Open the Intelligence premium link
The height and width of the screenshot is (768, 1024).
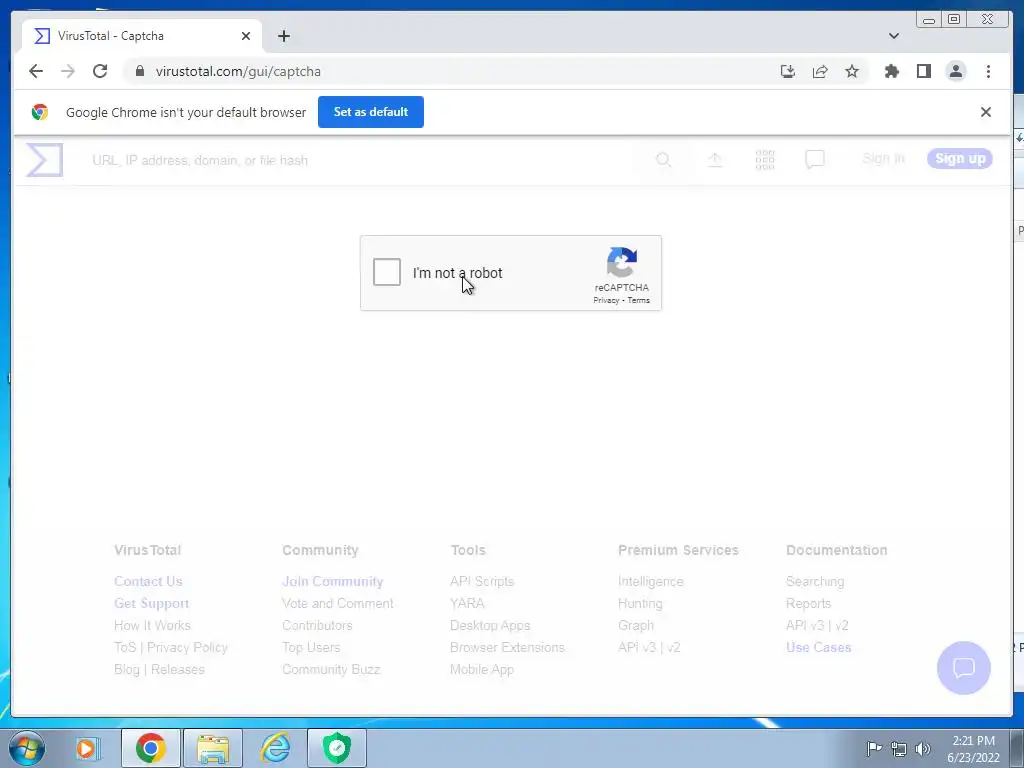coord(650,581)
